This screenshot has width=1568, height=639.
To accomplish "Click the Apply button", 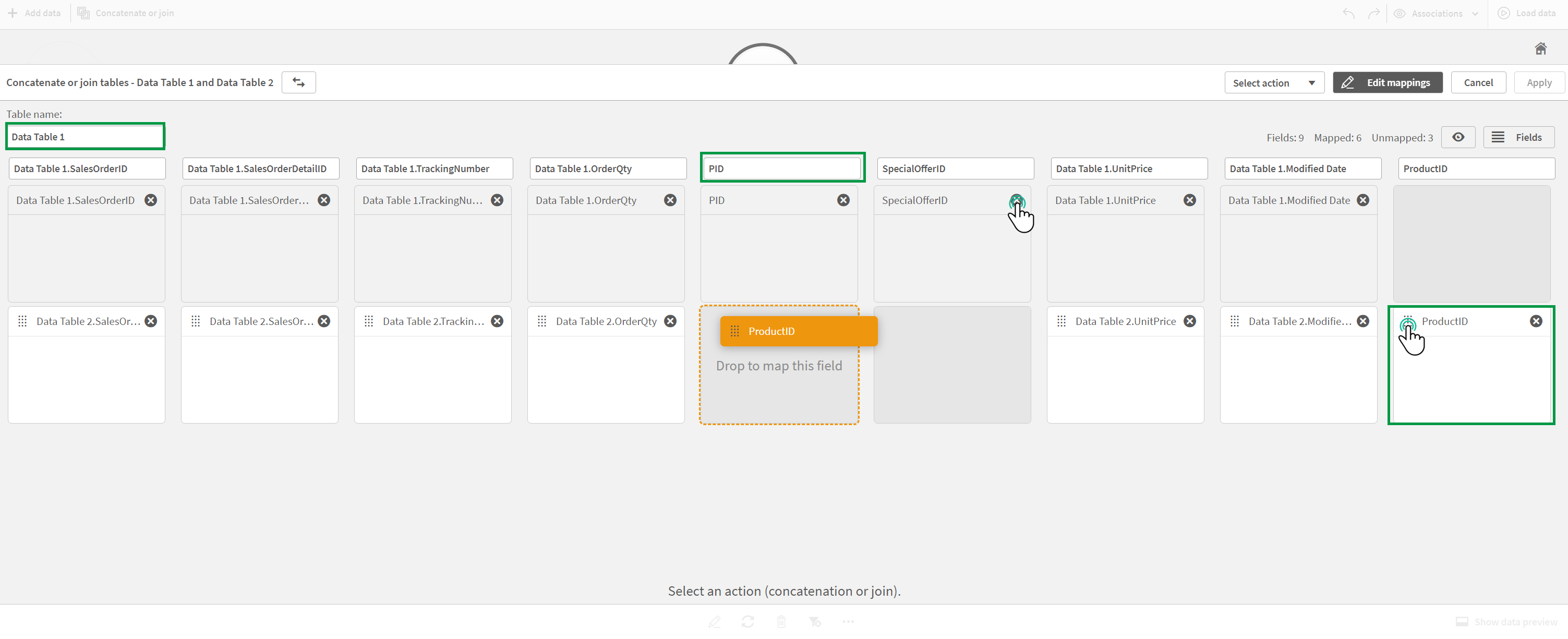I will 1537,82.
